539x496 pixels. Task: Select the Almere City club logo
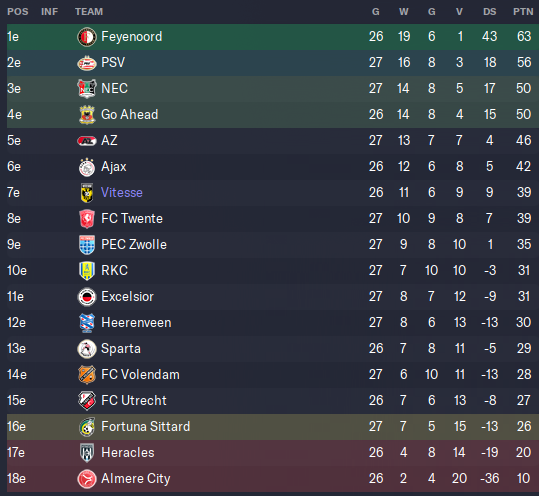coord(87,479)
